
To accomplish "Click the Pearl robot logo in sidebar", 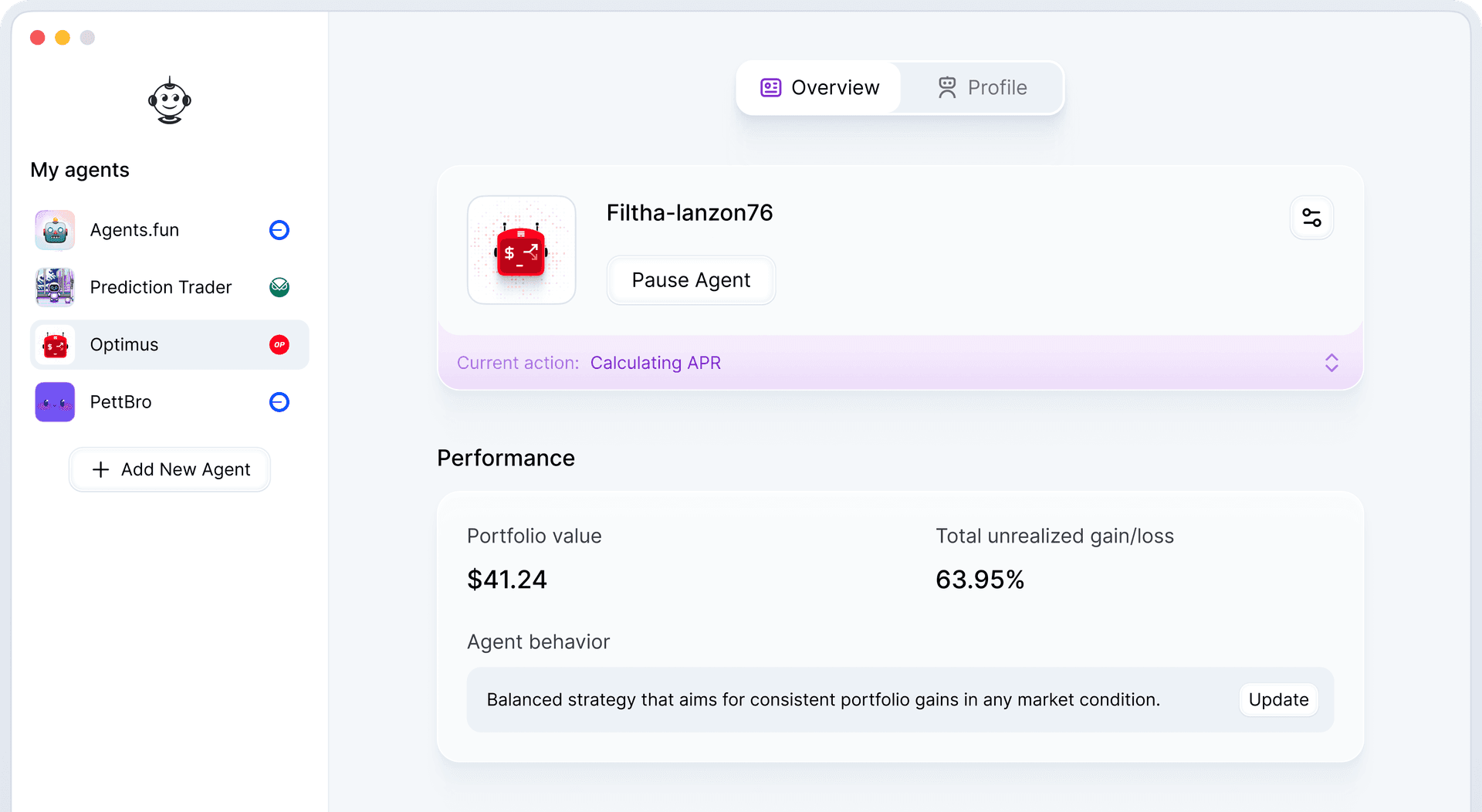I will (x=170, y=100).
